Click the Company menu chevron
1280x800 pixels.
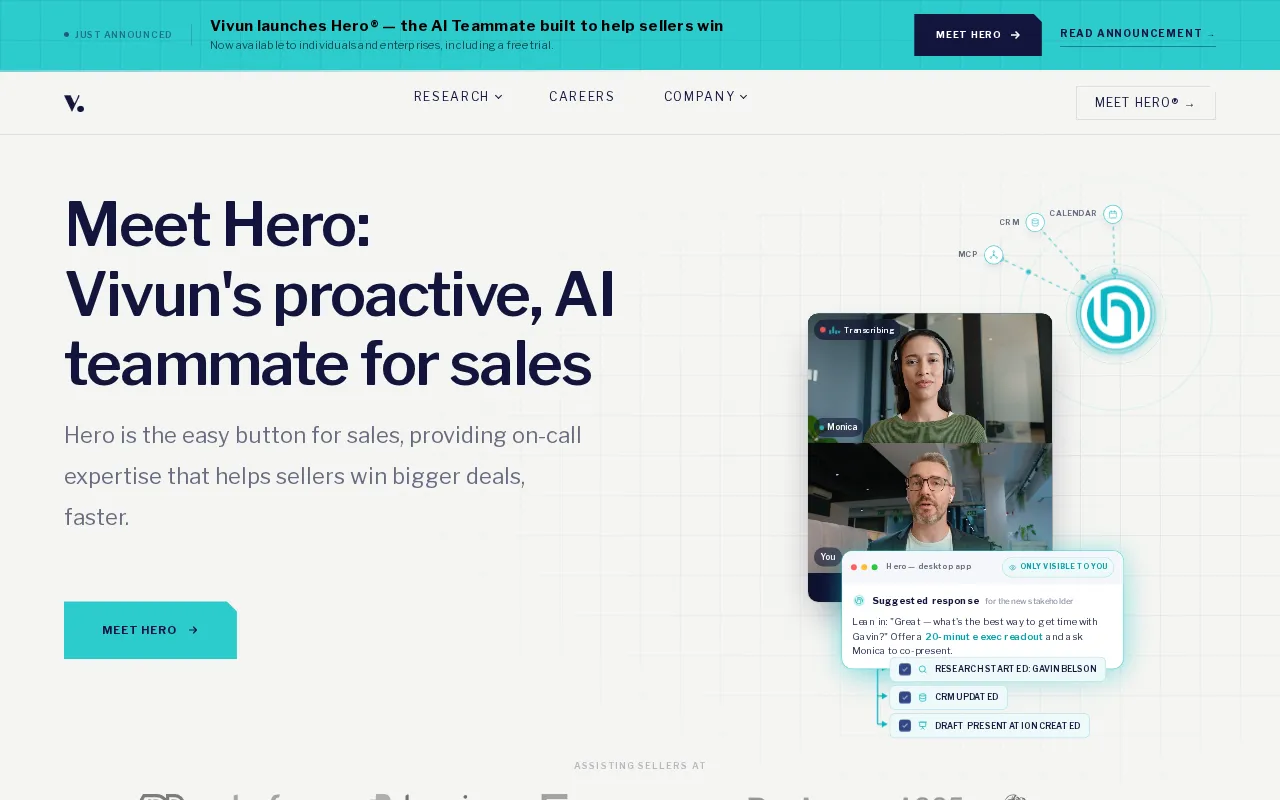(744, 97)
